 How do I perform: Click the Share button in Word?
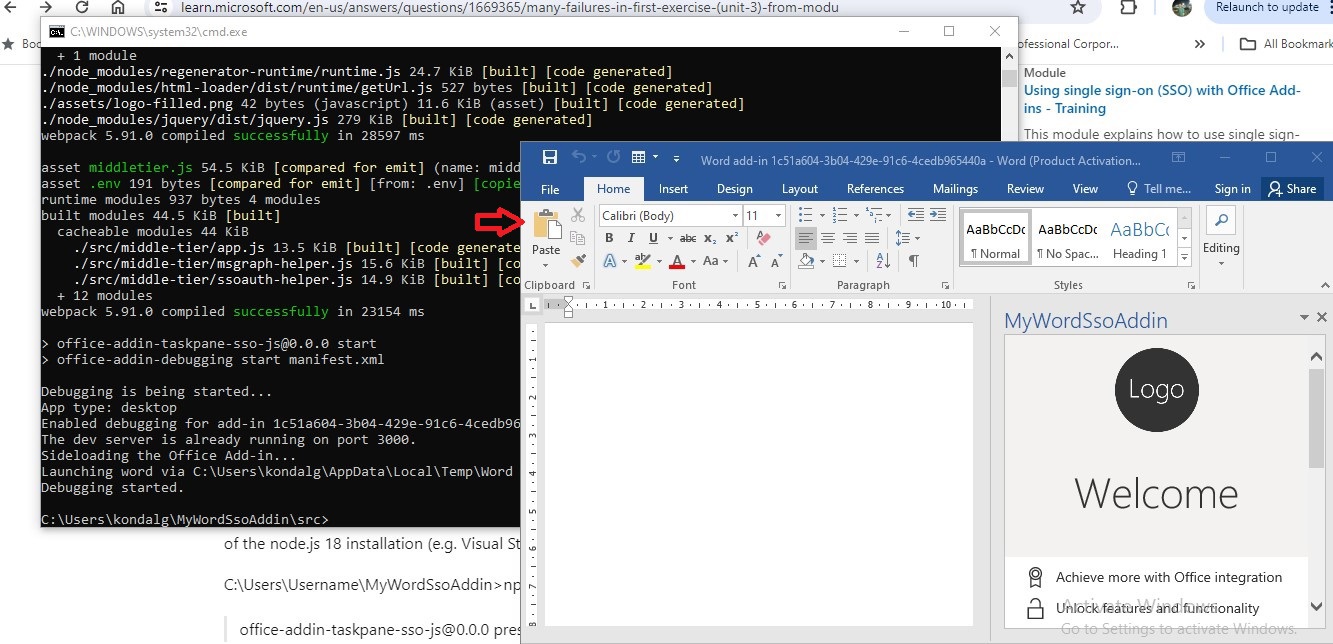click(1292, 189)
